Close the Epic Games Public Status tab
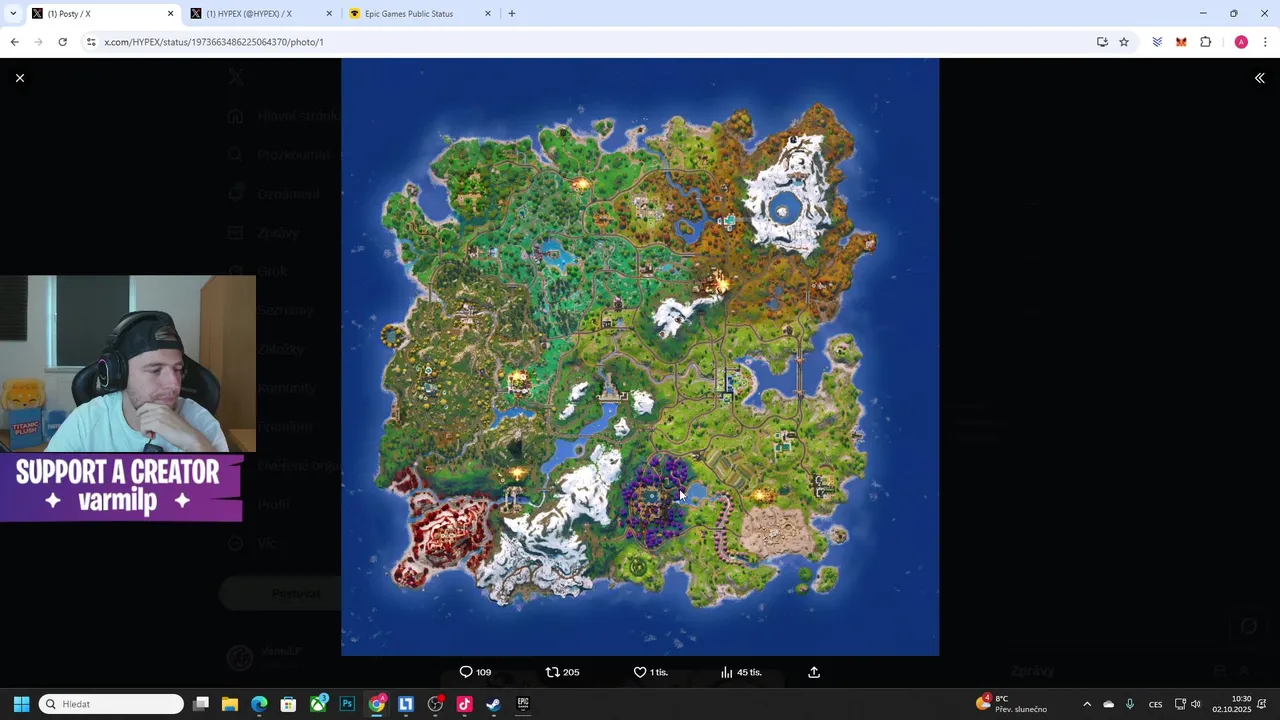1280x720 pixels. point(488,14)
